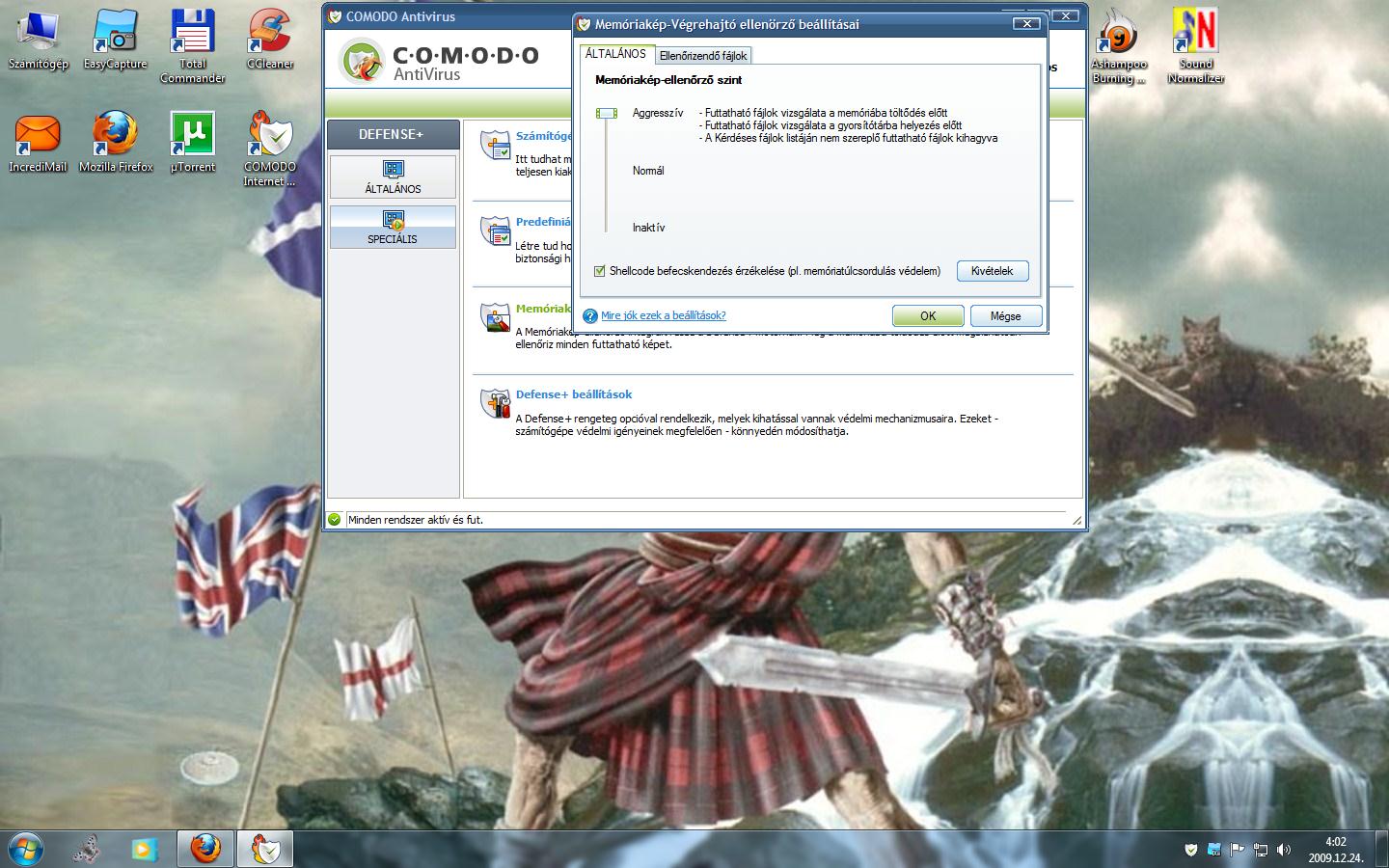Switch to the Ellenőrizendő fájlok tab

tap(702, 56)
